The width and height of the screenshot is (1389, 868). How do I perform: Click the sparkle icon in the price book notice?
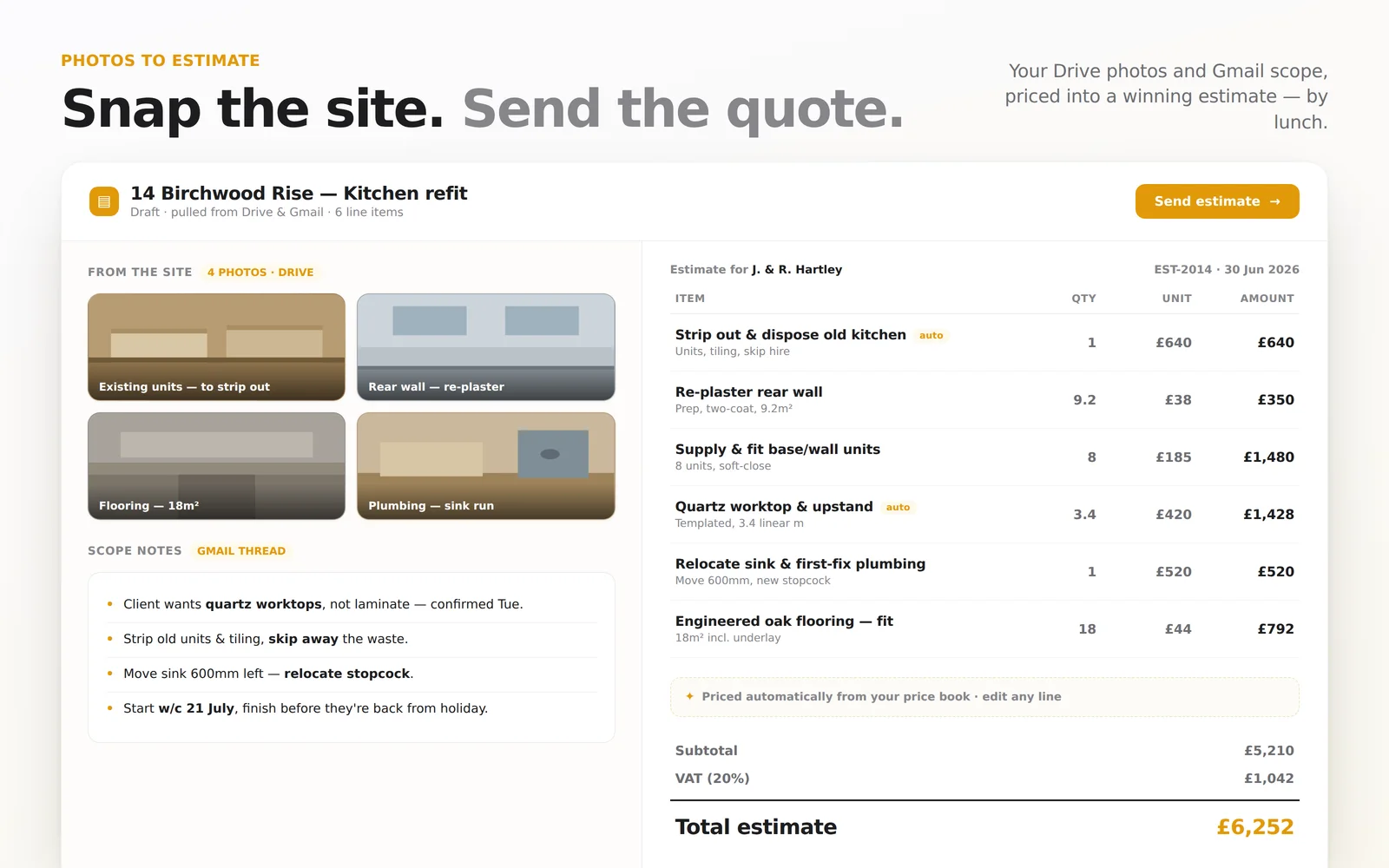690,696
